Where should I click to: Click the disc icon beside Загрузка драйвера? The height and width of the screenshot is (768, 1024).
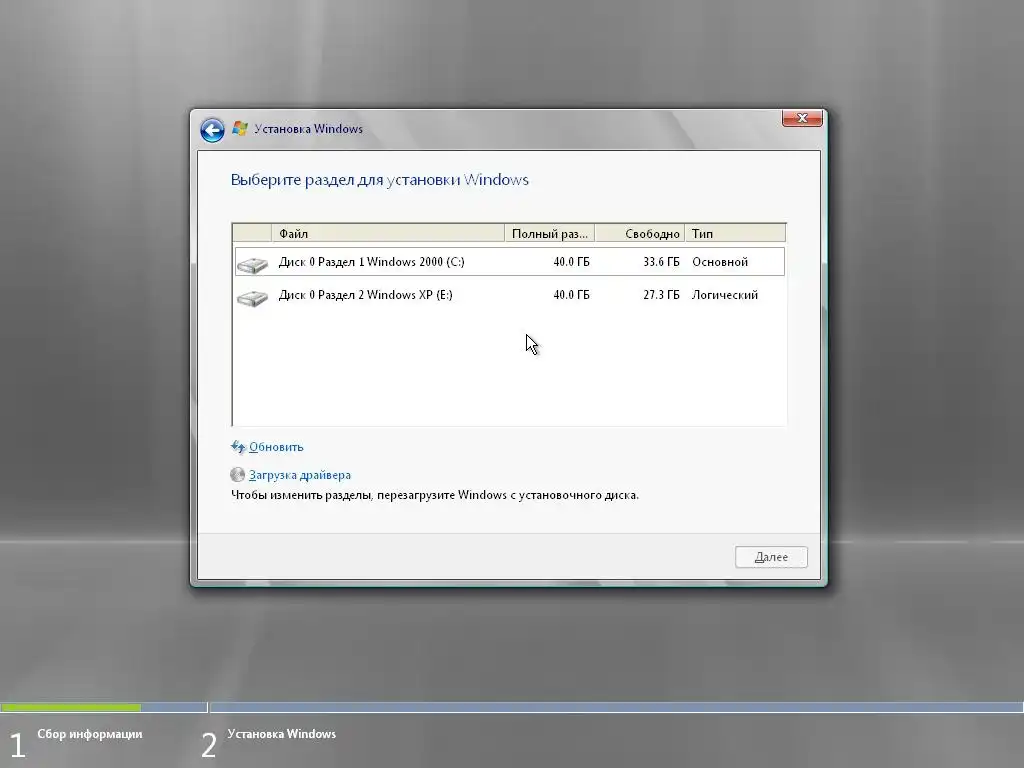click(x=238, y=475)
